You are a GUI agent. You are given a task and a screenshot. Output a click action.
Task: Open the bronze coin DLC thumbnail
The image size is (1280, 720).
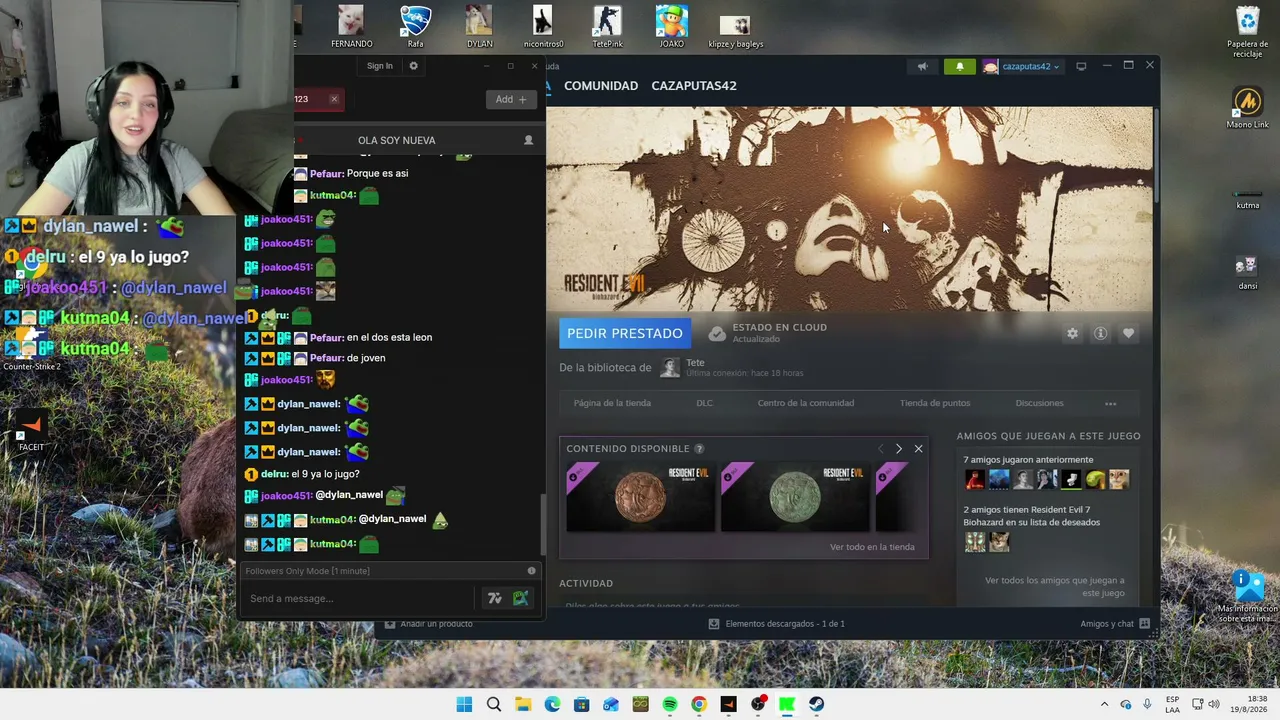click(x=640, y=497)
